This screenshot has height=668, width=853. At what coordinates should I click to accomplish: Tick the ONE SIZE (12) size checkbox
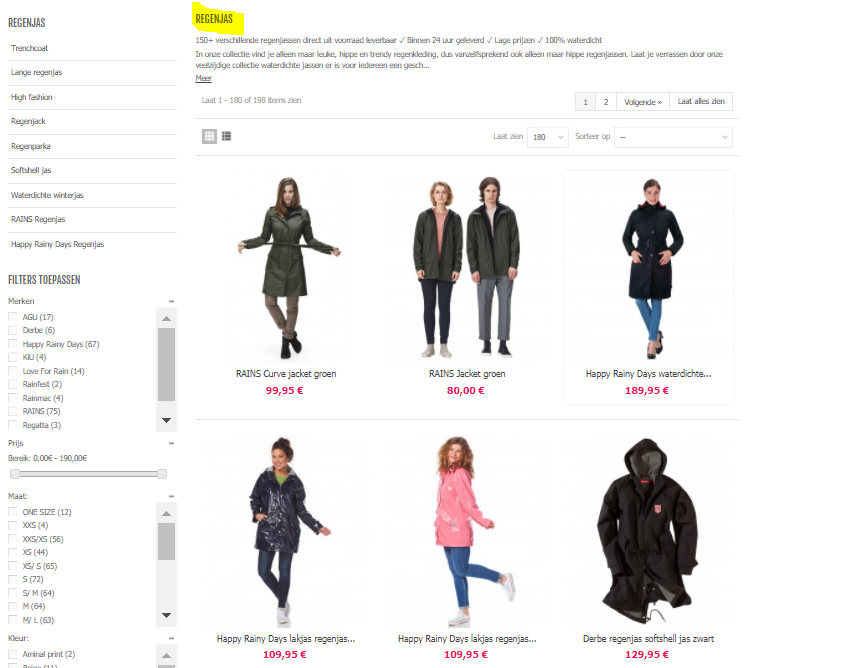point(13,512)
